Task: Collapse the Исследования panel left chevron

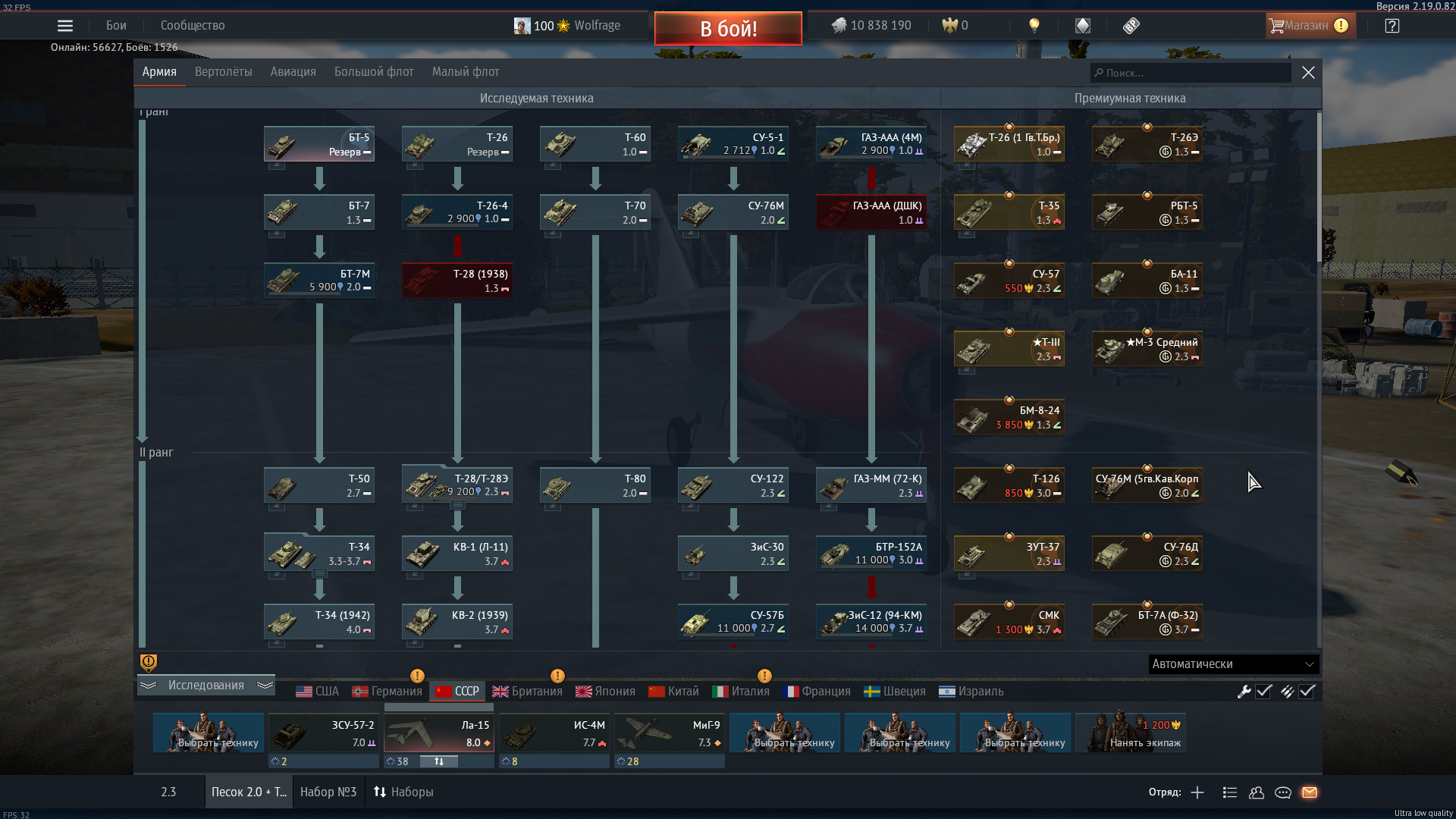Action: (148, 686)
